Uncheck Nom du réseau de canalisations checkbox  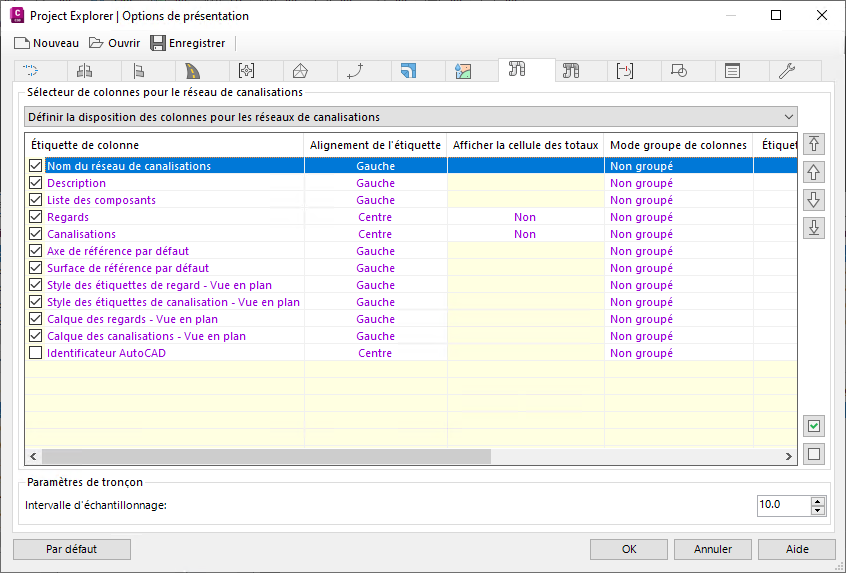pos(36,166)
